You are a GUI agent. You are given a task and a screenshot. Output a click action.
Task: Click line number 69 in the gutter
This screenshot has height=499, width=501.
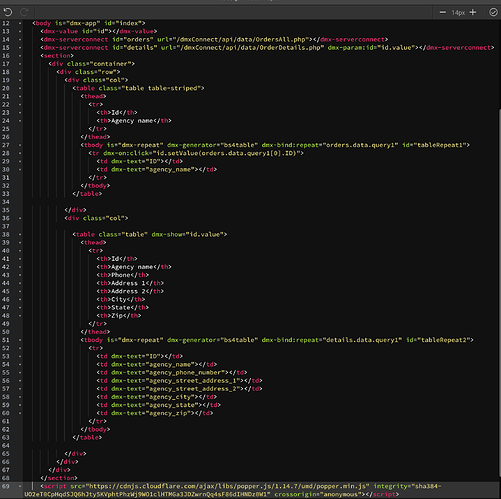click(6, 486)
